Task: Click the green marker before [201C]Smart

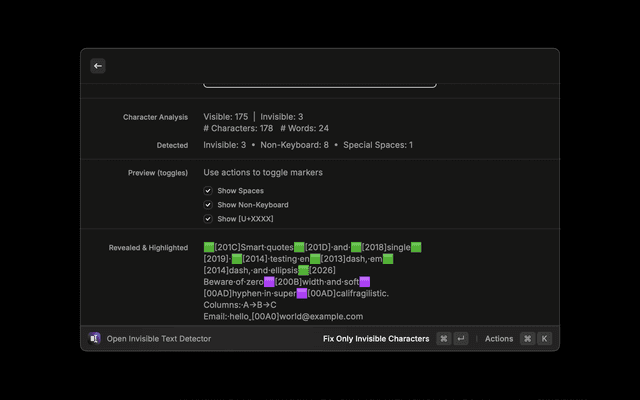Action: [209, 247]
